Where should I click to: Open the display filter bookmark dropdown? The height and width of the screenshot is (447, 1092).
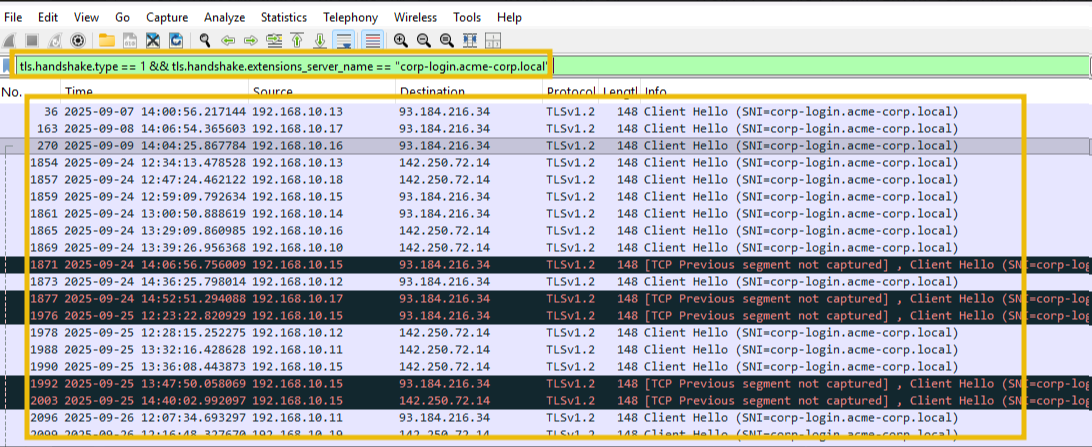pos(9,66)
